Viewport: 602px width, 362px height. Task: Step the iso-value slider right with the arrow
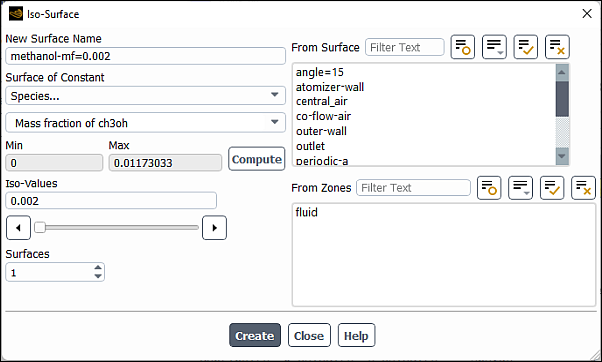[x=214, y=228]
